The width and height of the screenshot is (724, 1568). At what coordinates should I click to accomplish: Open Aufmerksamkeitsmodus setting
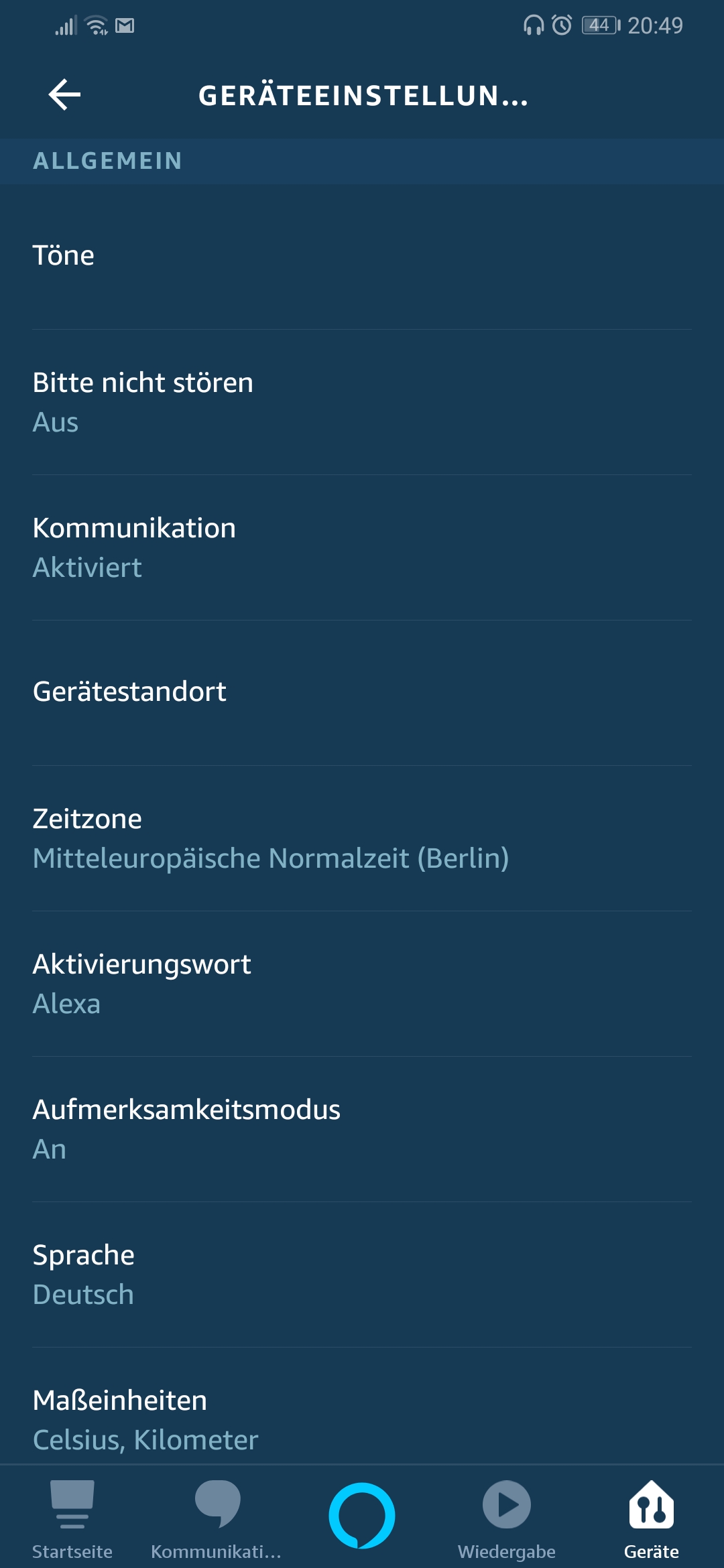(362, 1129)
